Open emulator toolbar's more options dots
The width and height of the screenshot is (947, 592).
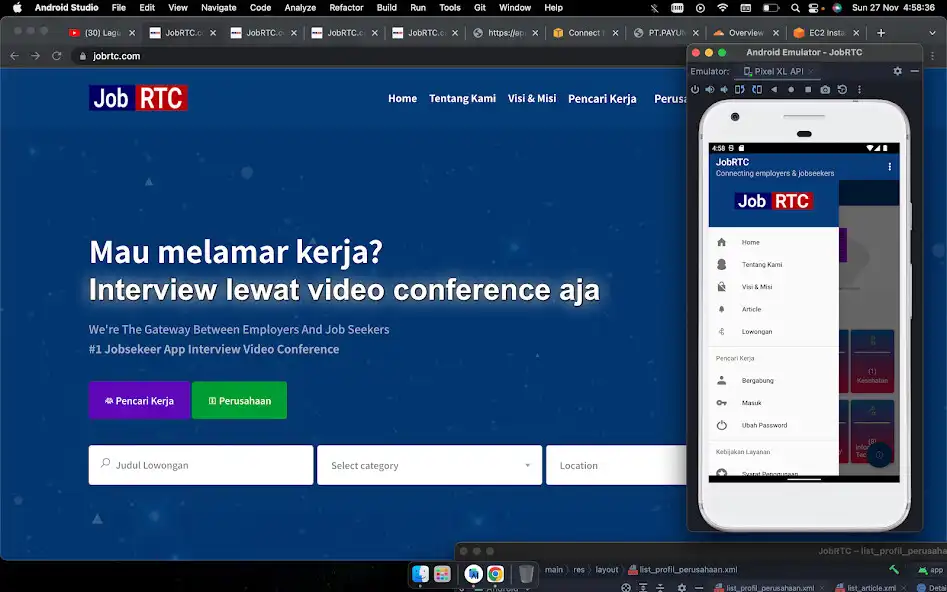[859, 89]
